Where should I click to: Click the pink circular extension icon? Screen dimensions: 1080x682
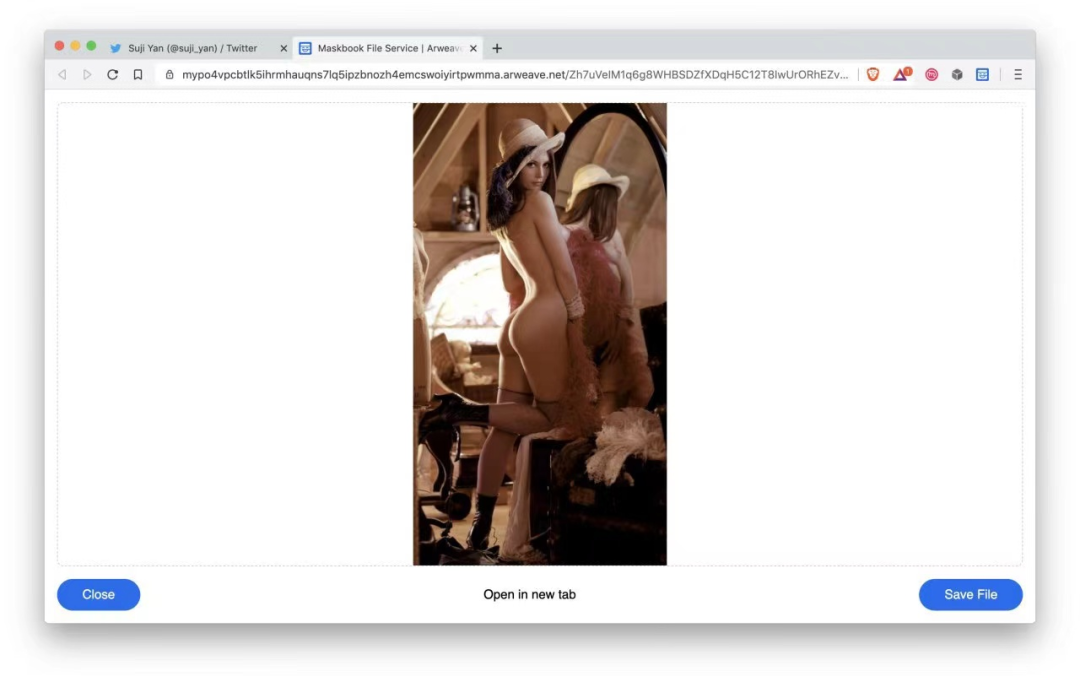[x=931, y=74]
